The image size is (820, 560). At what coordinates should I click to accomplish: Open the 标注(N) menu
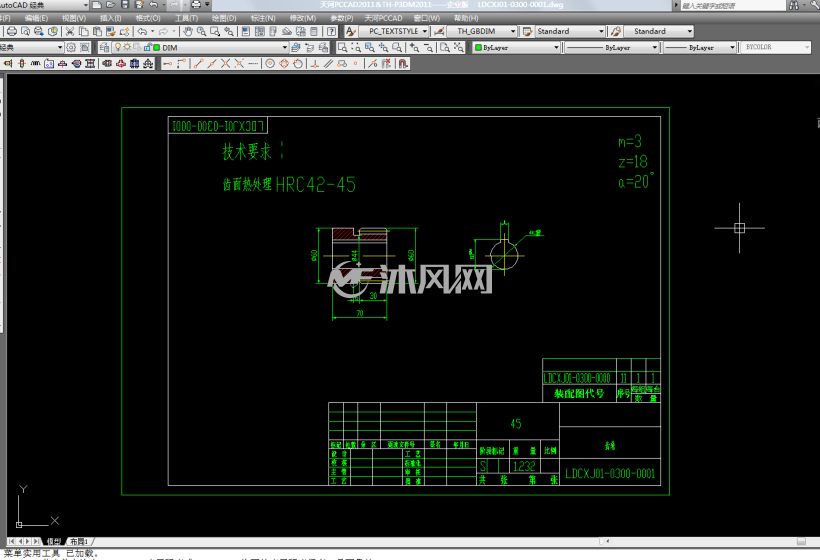coord(263,18)
